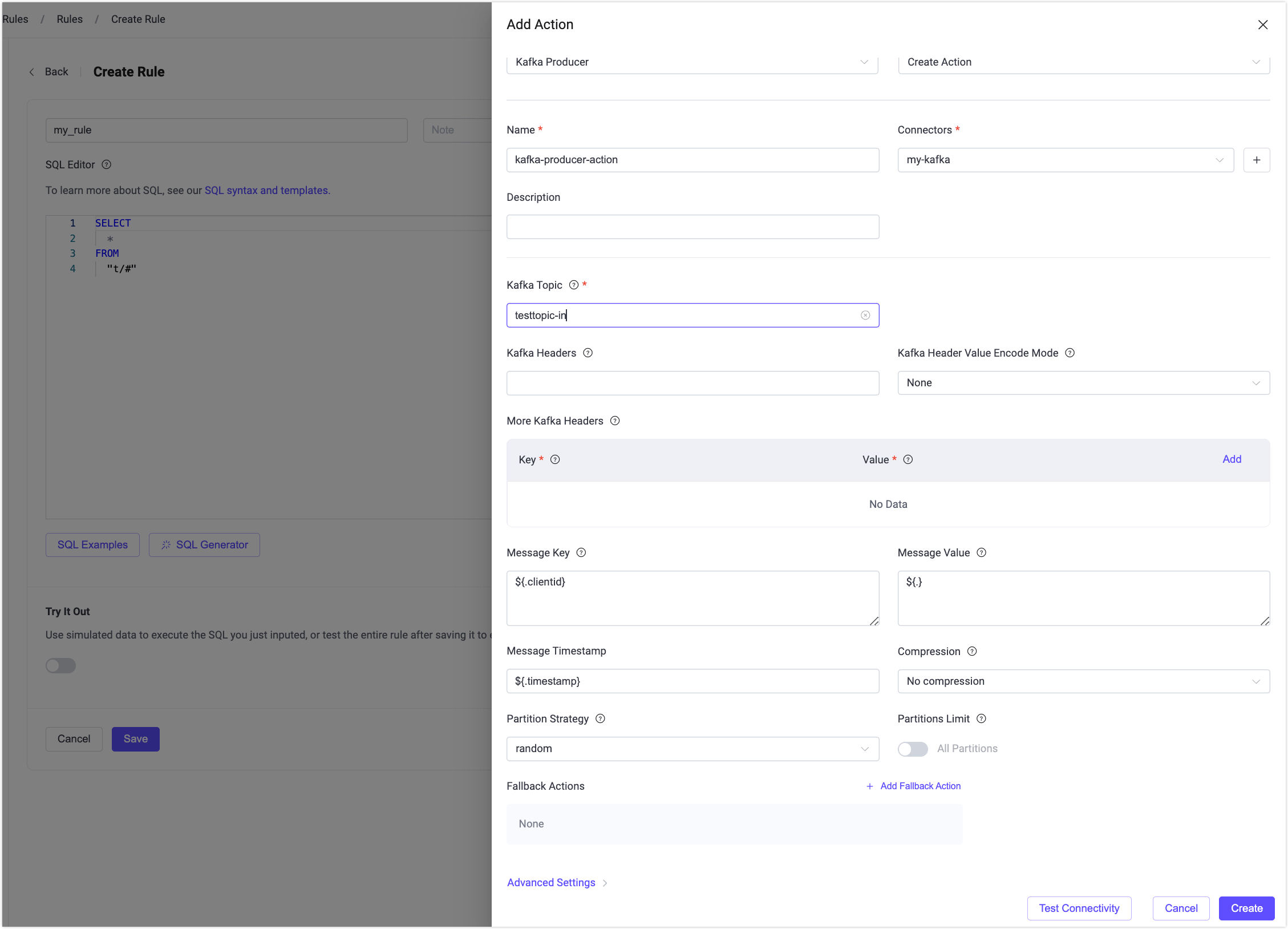This screenshot has width=1288, height=929.
Task: Click the Rules breadcrumb item
Action: tap(70, 19)
